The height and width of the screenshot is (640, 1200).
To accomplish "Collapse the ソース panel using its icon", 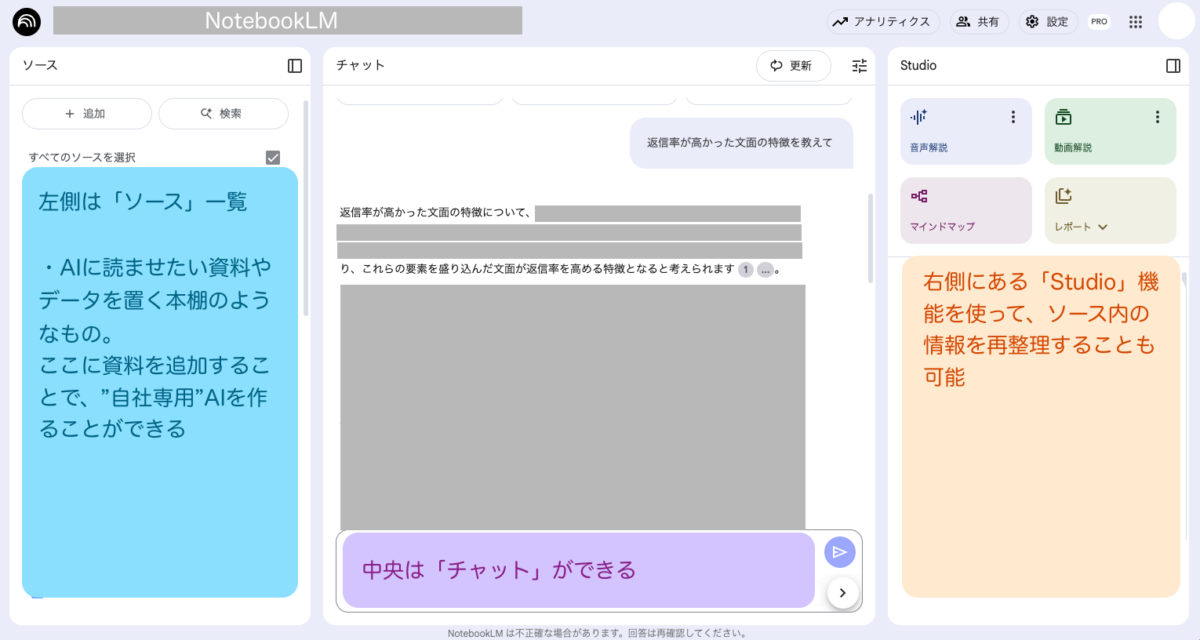I will 295,66.
